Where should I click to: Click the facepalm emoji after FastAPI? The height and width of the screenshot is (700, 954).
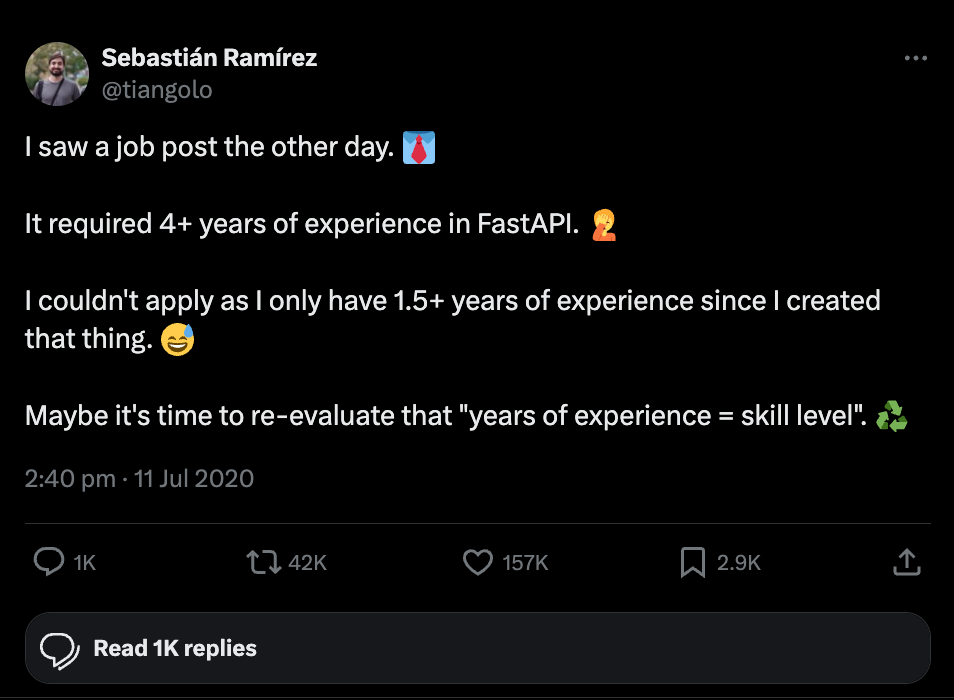coord(603,225)
